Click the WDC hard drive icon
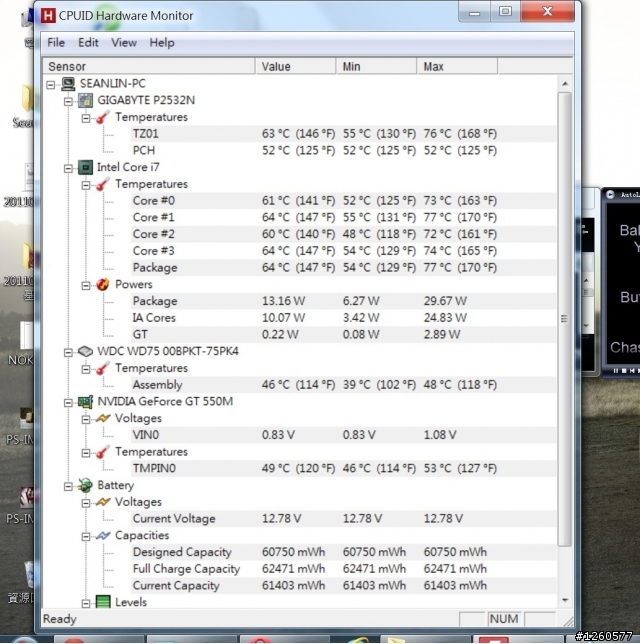 [x=85, y=352]
